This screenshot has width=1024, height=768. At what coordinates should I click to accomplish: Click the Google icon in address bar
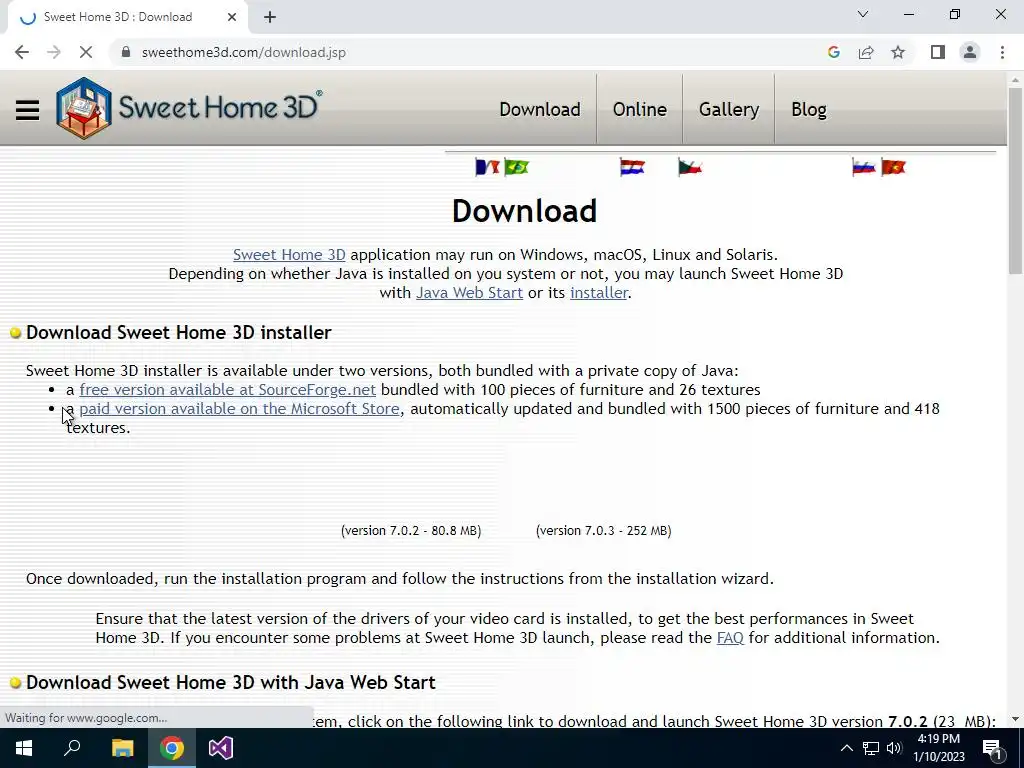point(833,52)
